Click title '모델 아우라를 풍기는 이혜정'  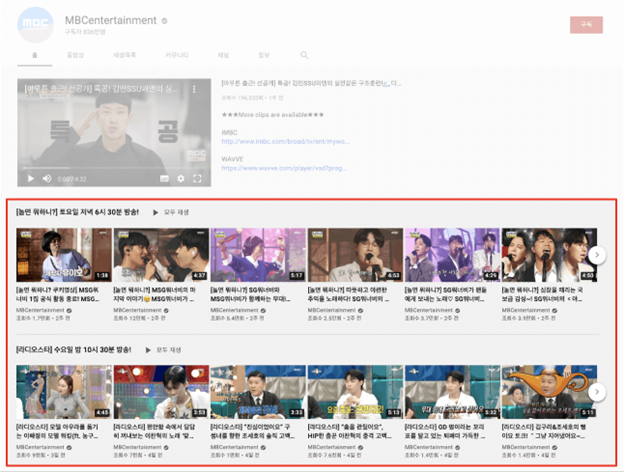(57, 431)
